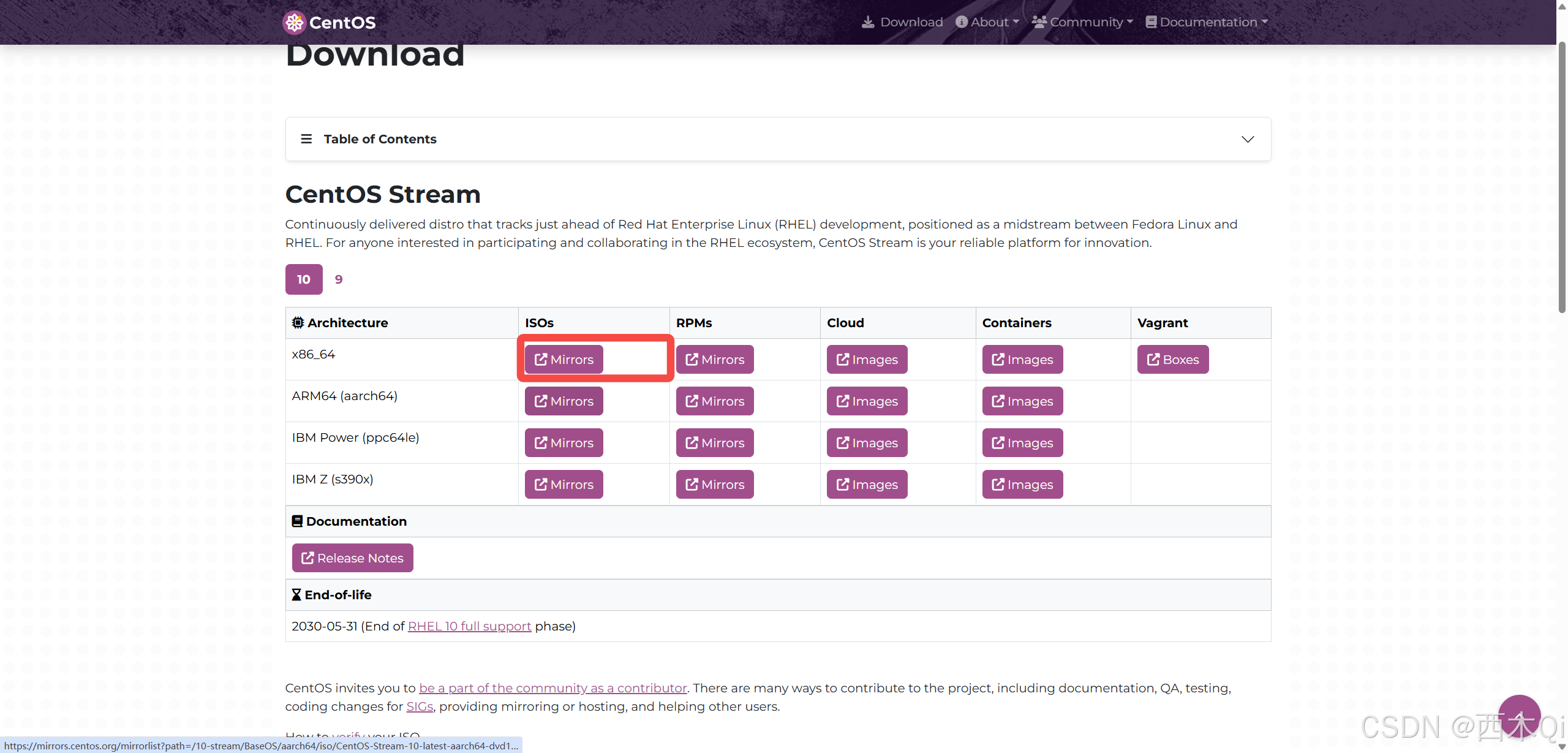
Task: Open the Documentation dropdown menu
Action: [1207, 23]
